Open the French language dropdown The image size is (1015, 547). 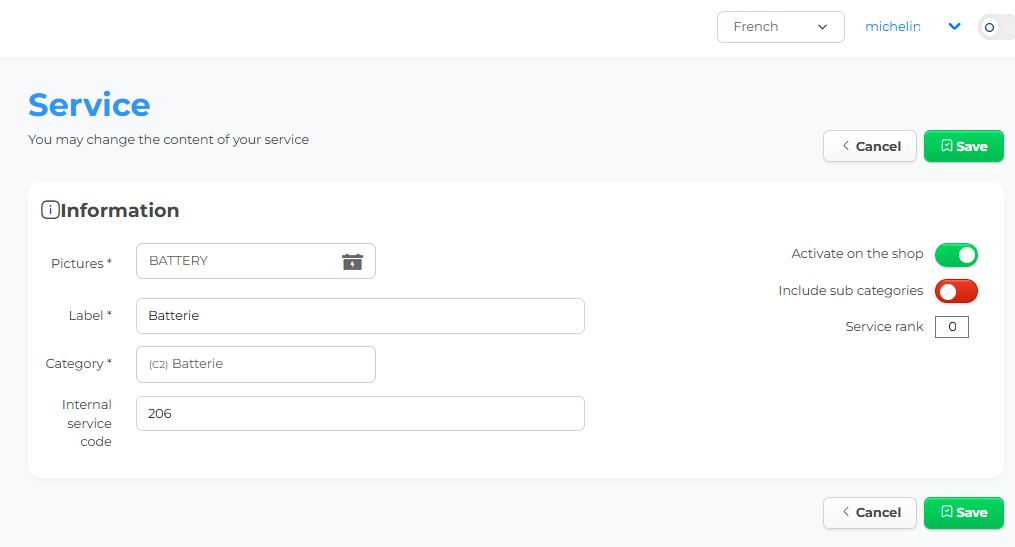point(781,27)
